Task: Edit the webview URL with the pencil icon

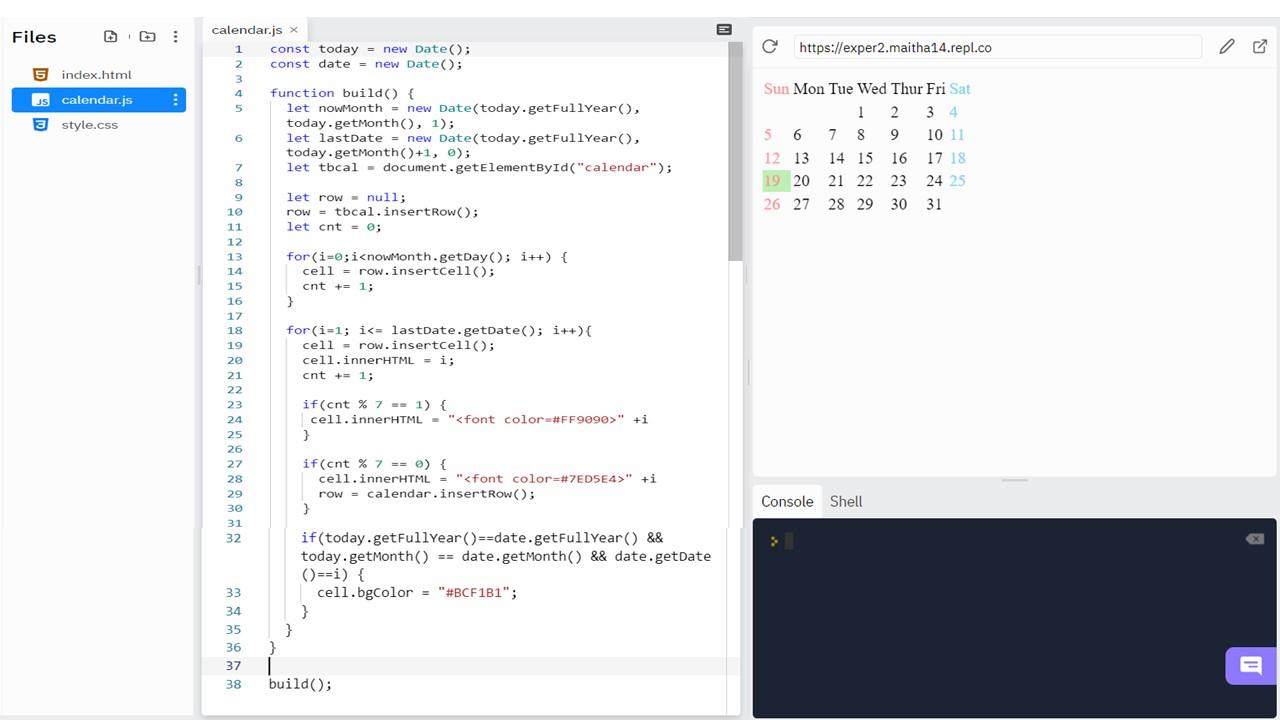Action: [x=1228, y=47]
